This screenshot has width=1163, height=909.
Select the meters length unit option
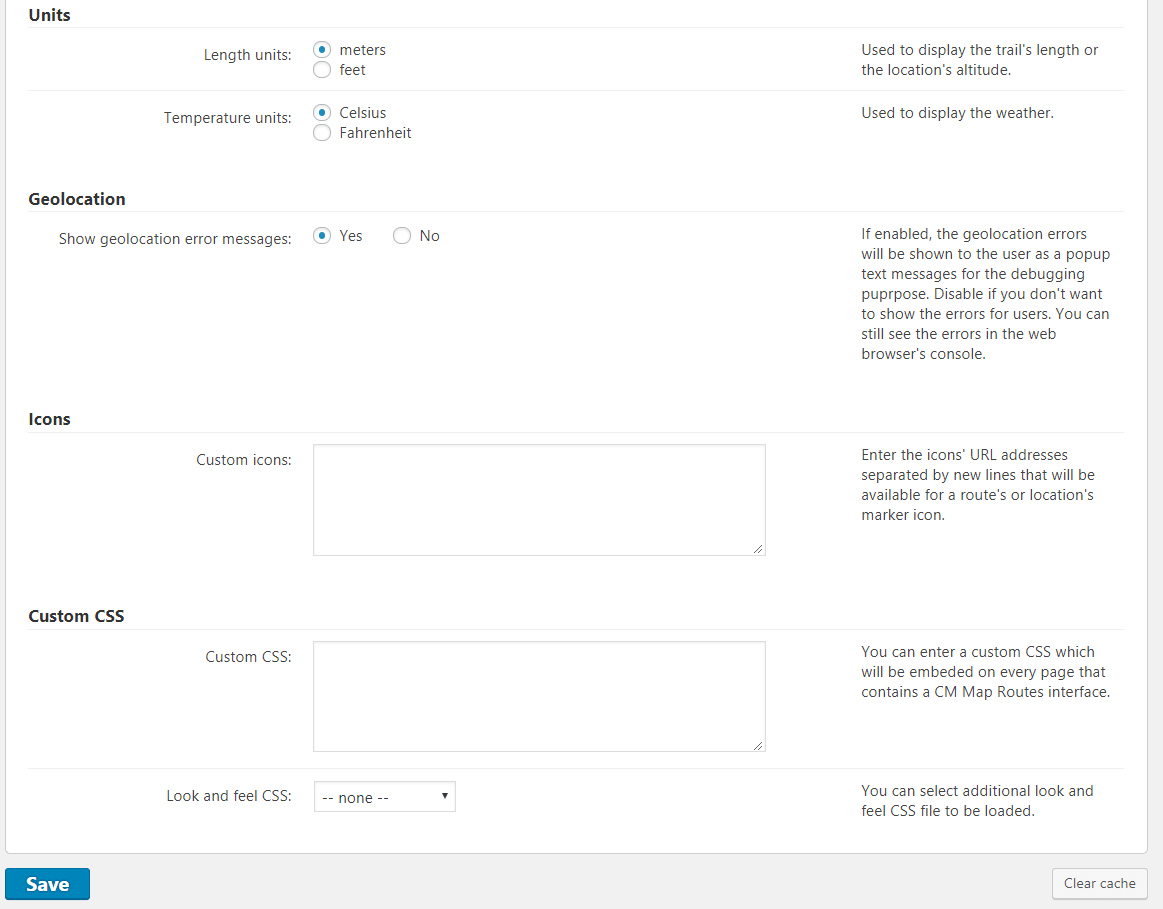point(322,50)
